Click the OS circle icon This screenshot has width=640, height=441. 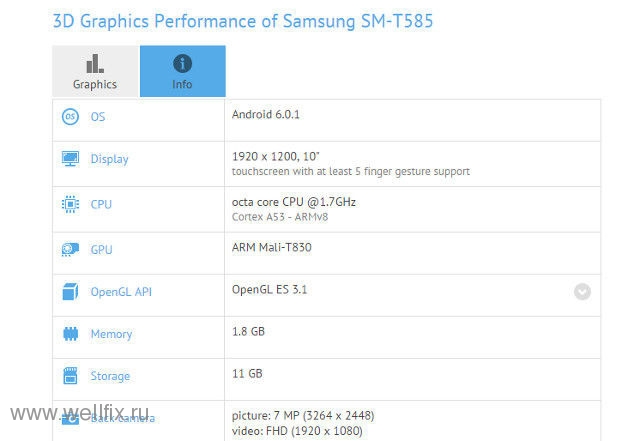tap(70, 116)
